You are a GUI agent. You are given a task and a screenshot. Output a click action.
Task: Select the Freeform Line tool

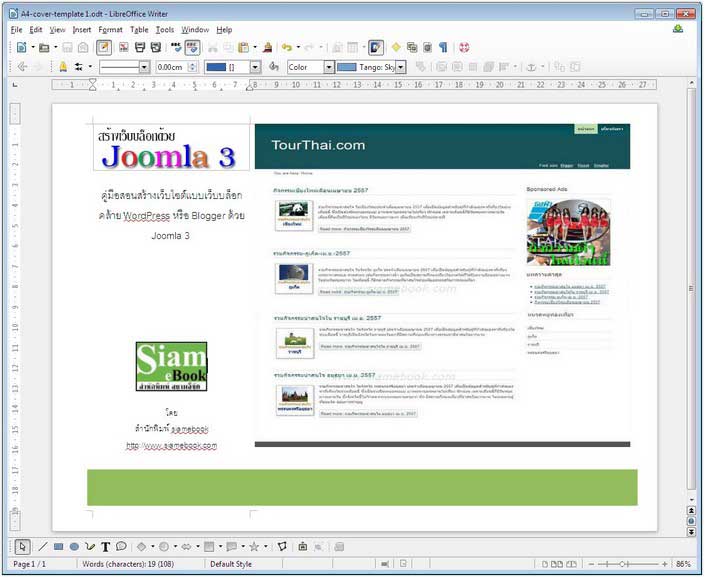pyautogui.click(x=90, y=547)
